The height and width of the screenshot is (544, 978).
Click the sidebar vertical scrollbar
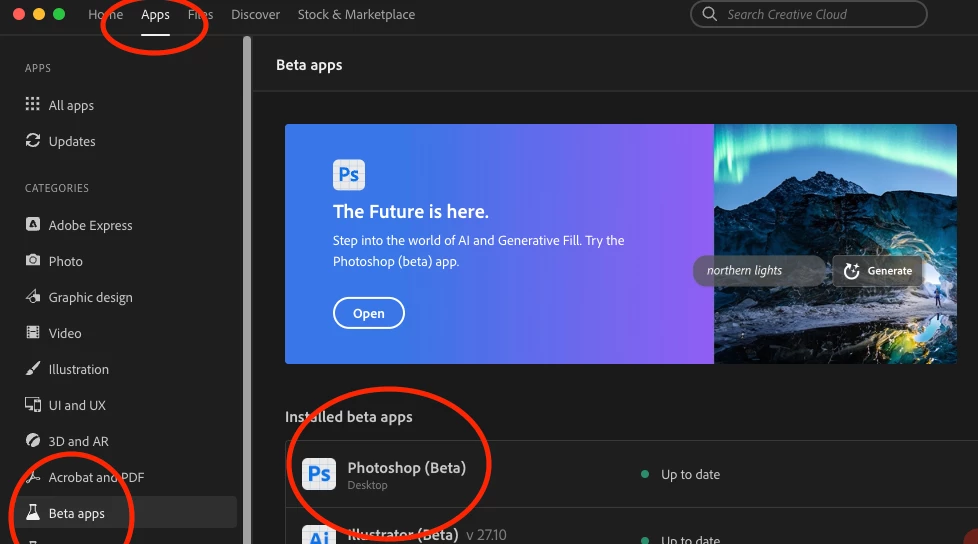pos(247,290)
